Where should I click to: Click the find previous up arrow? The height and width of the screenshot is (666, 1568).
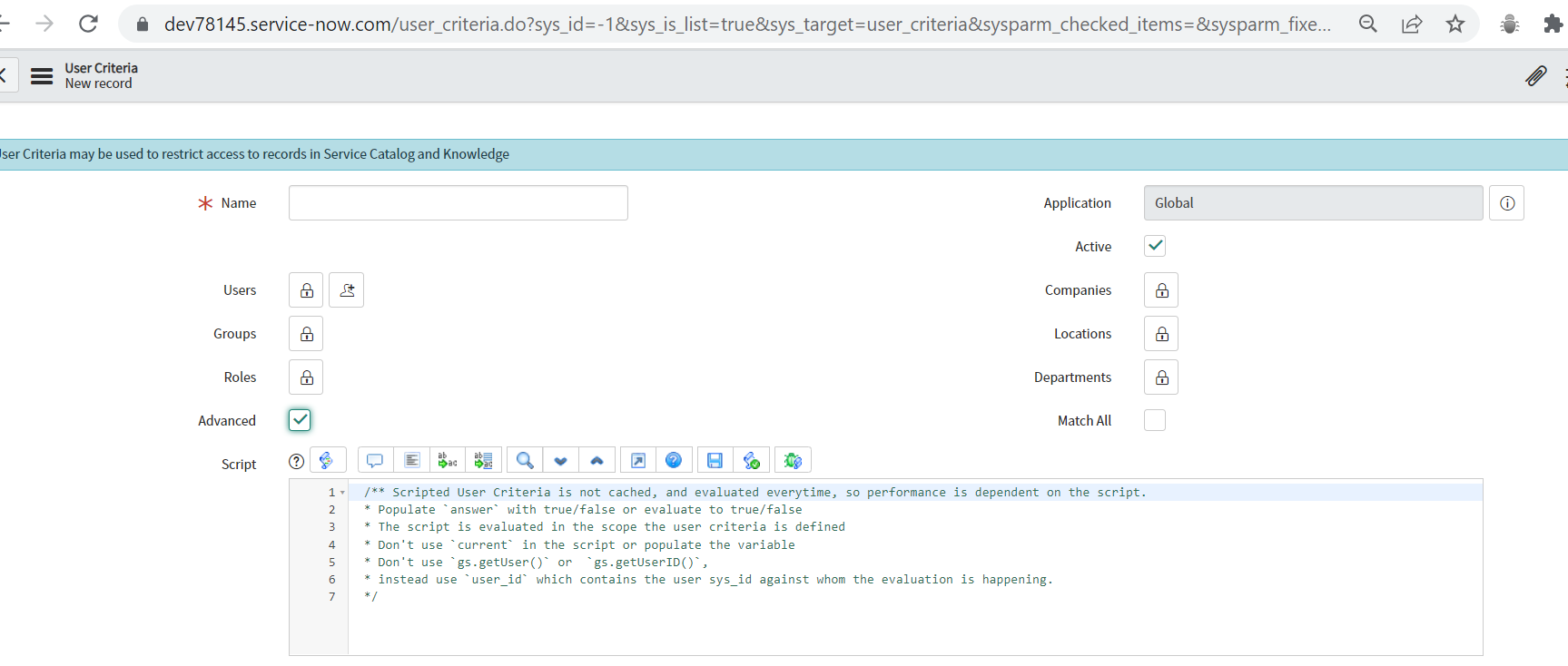[x=597, y=460]
